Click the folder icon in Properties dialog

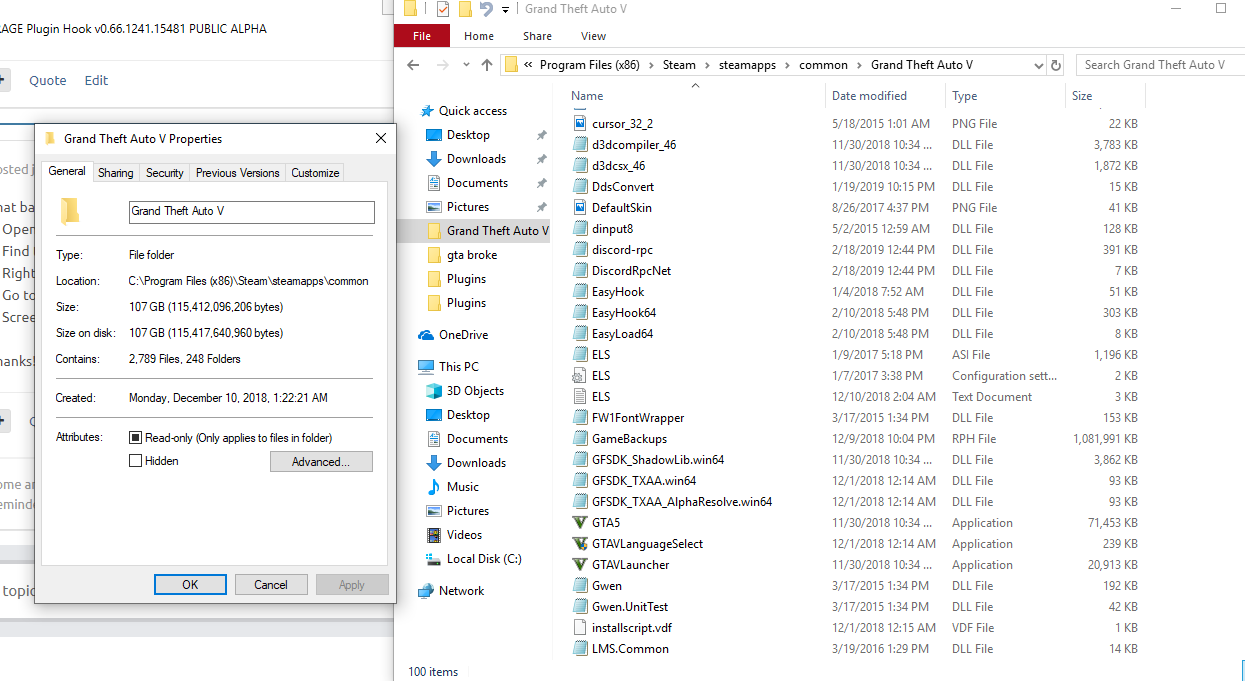[x=69, y=210]
